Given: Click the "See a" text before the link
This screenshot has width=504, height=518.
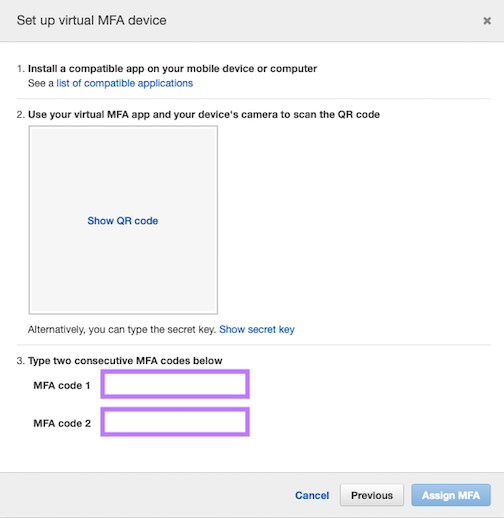Looking at the screenshot, I should coord(41,83).
